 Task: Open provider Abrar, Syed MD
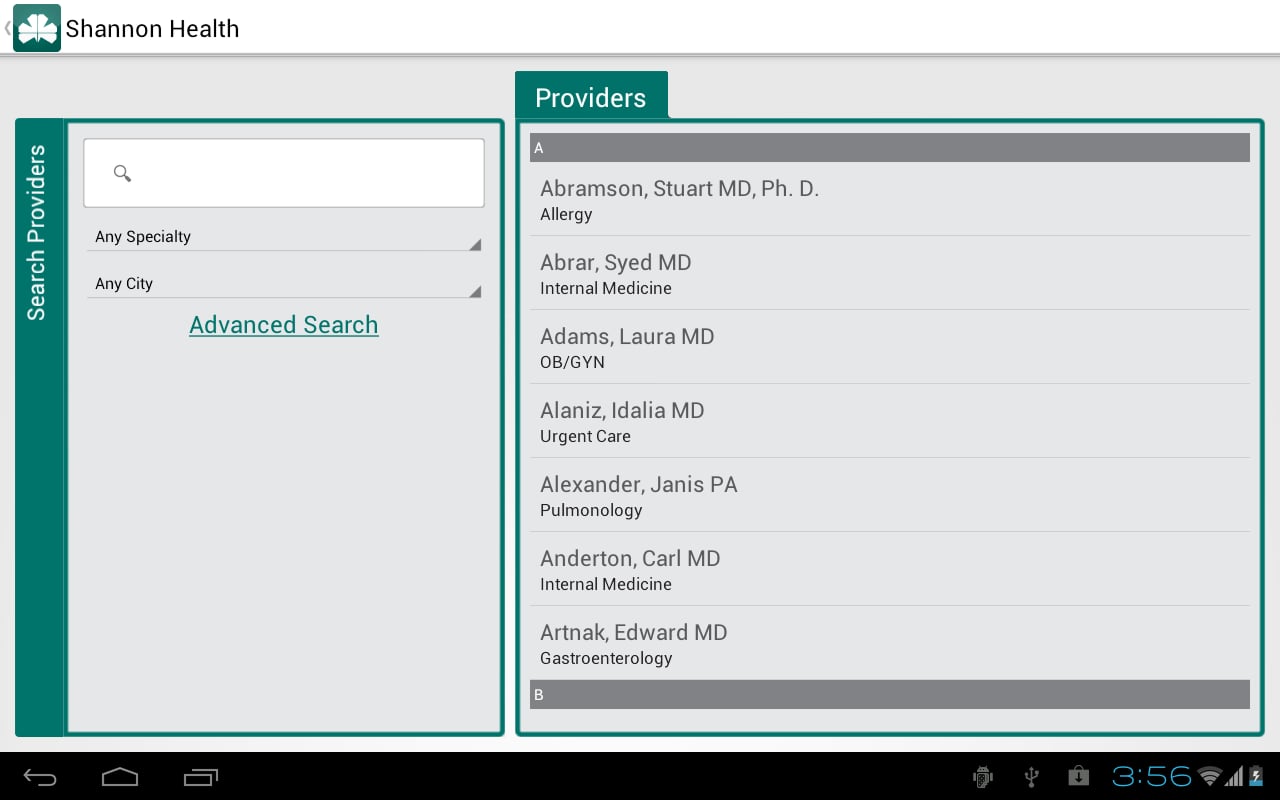coord(890,273)
